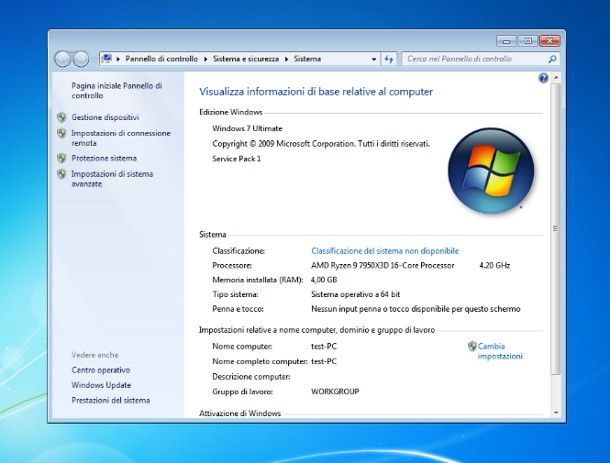Select Pannello di controllo breadcrumb
Image resolution: width=610 pixels, height=463 pixels.
click(x=161, y=59)
